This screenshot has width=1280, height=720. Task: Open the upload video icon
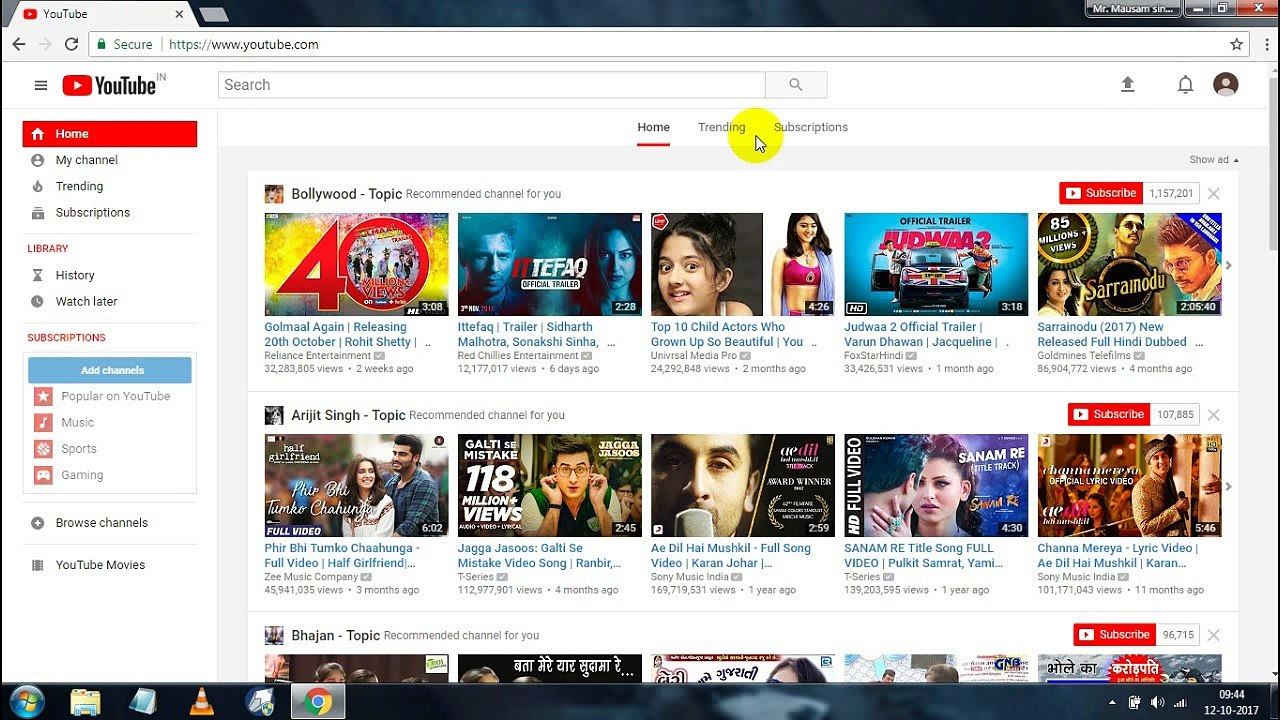tap(1128, 85)
